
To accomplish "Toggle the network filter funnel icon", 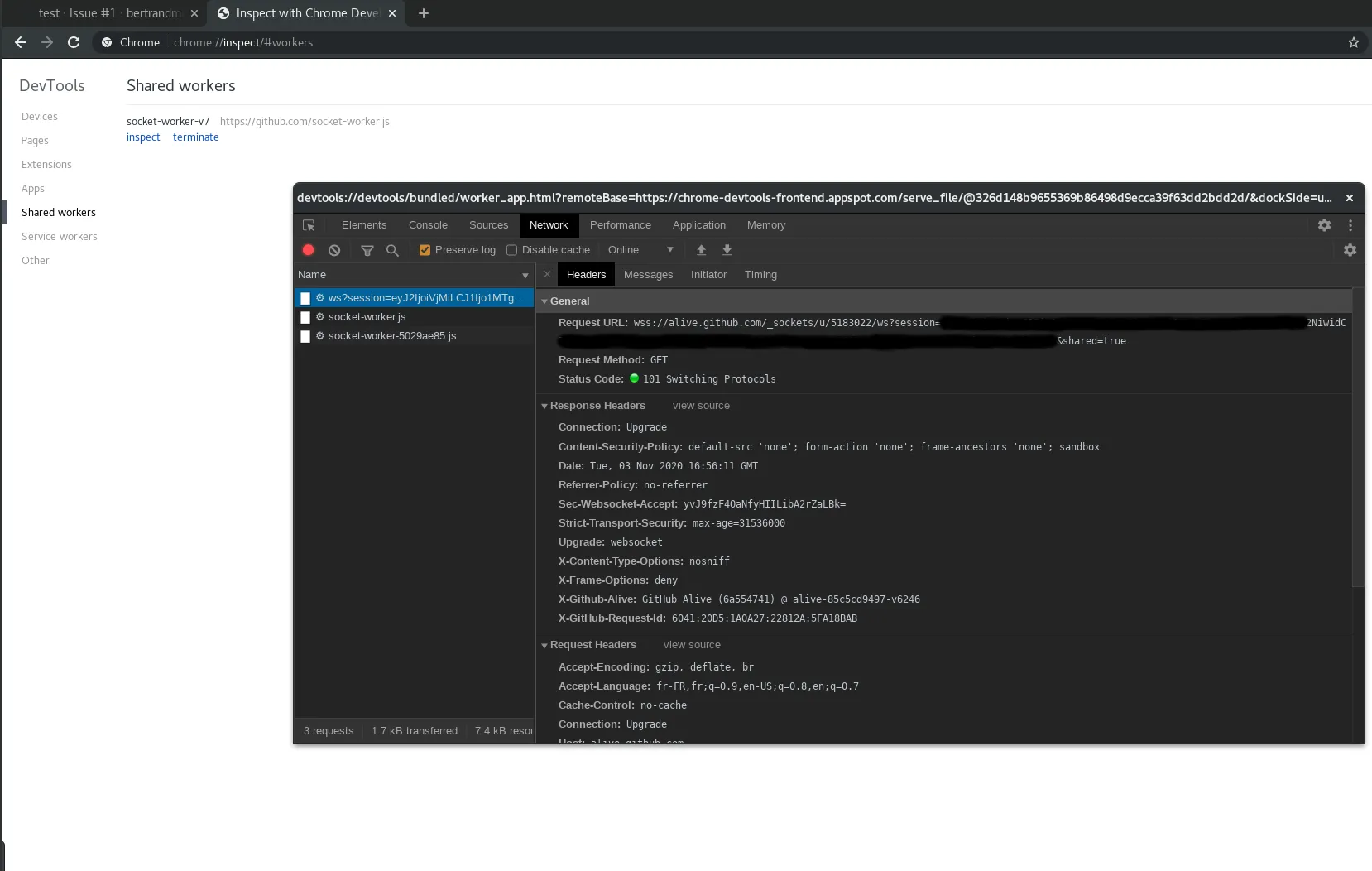I will point(367,250).
